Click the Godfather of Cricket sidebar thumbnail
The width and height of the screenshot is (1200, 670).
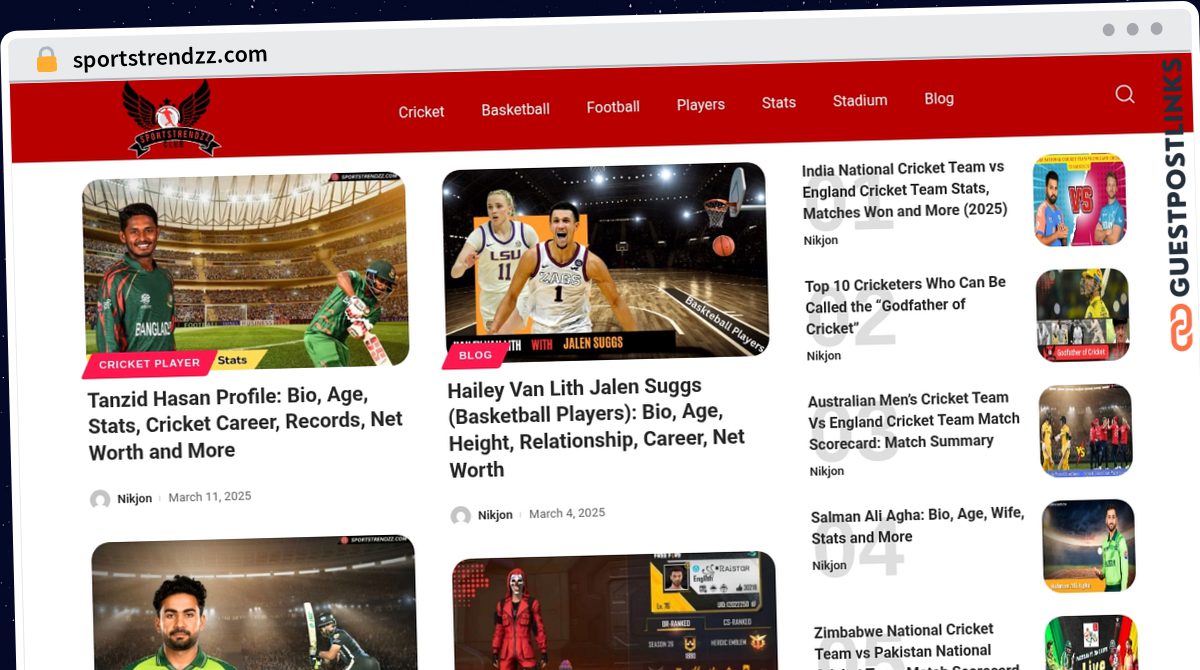(x=1083, y=314)
